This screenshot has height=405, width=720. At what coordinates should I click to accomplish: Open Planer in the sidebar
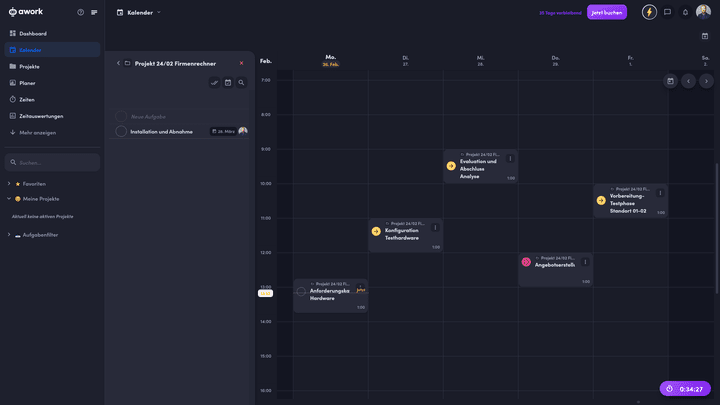[x=52, y=83]
